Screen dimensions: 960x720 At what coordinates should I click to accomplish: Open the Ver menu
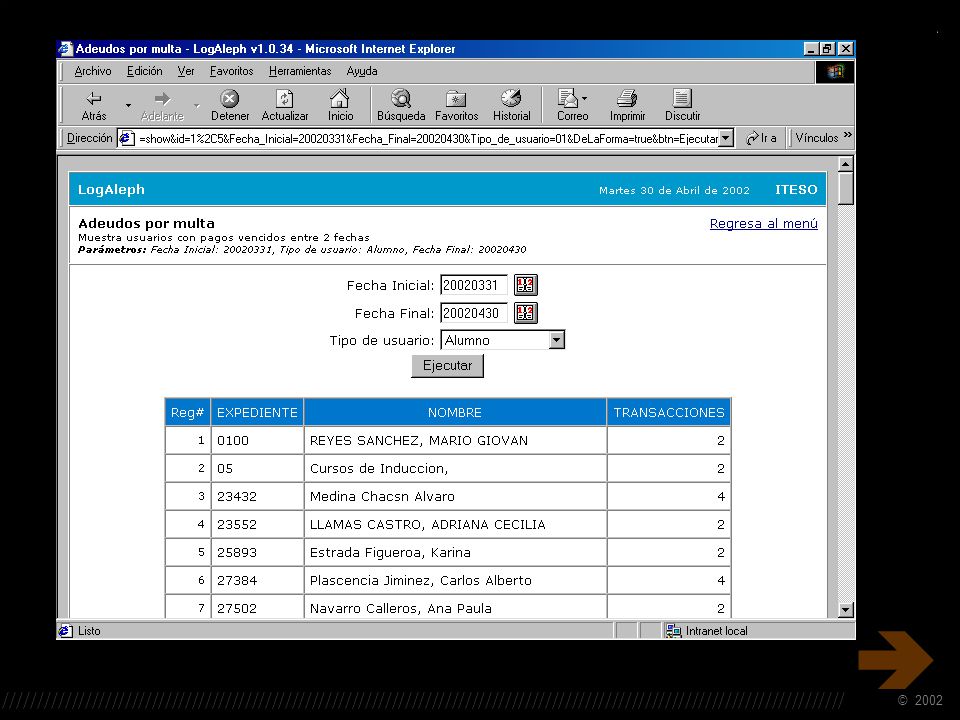[186, 71]
